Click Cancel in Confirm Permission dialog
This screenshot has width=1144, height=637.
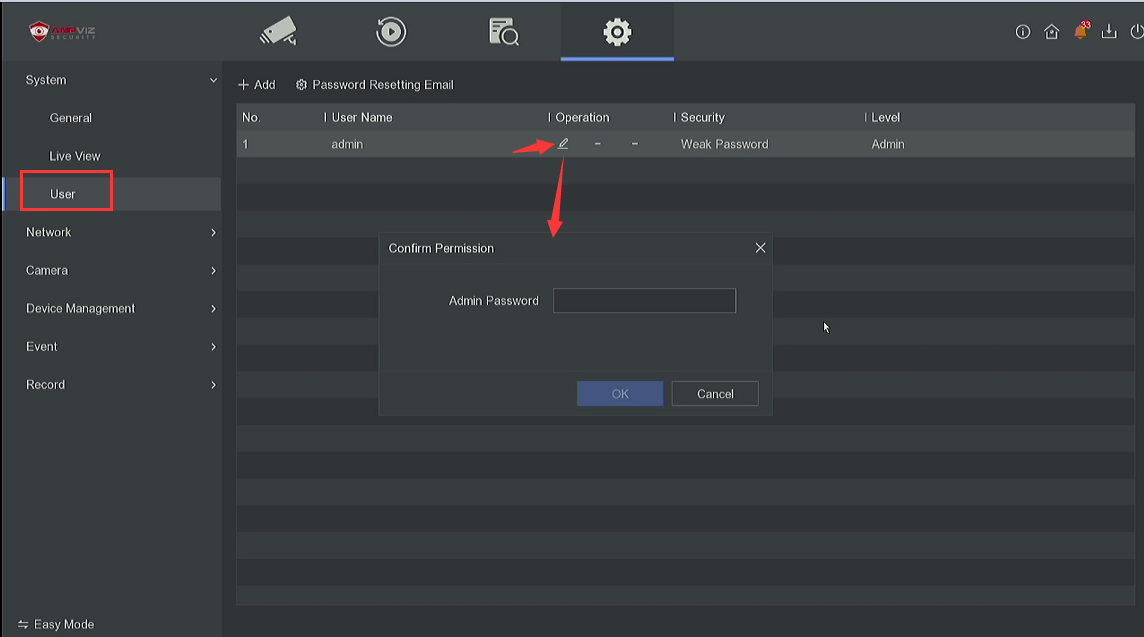click(714, 394)
